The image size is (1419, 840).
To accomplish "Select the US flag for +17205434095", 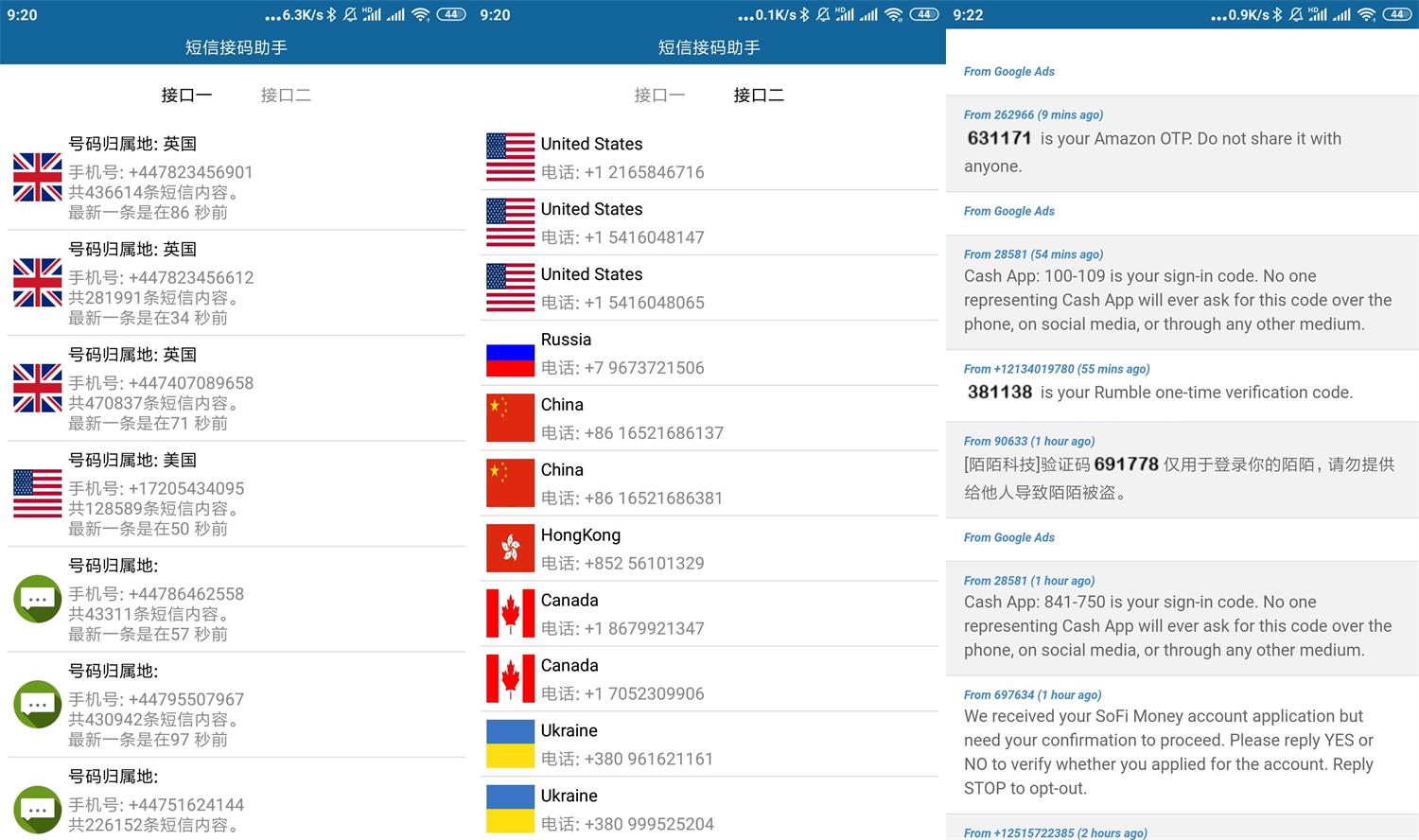I will point(38,494).
